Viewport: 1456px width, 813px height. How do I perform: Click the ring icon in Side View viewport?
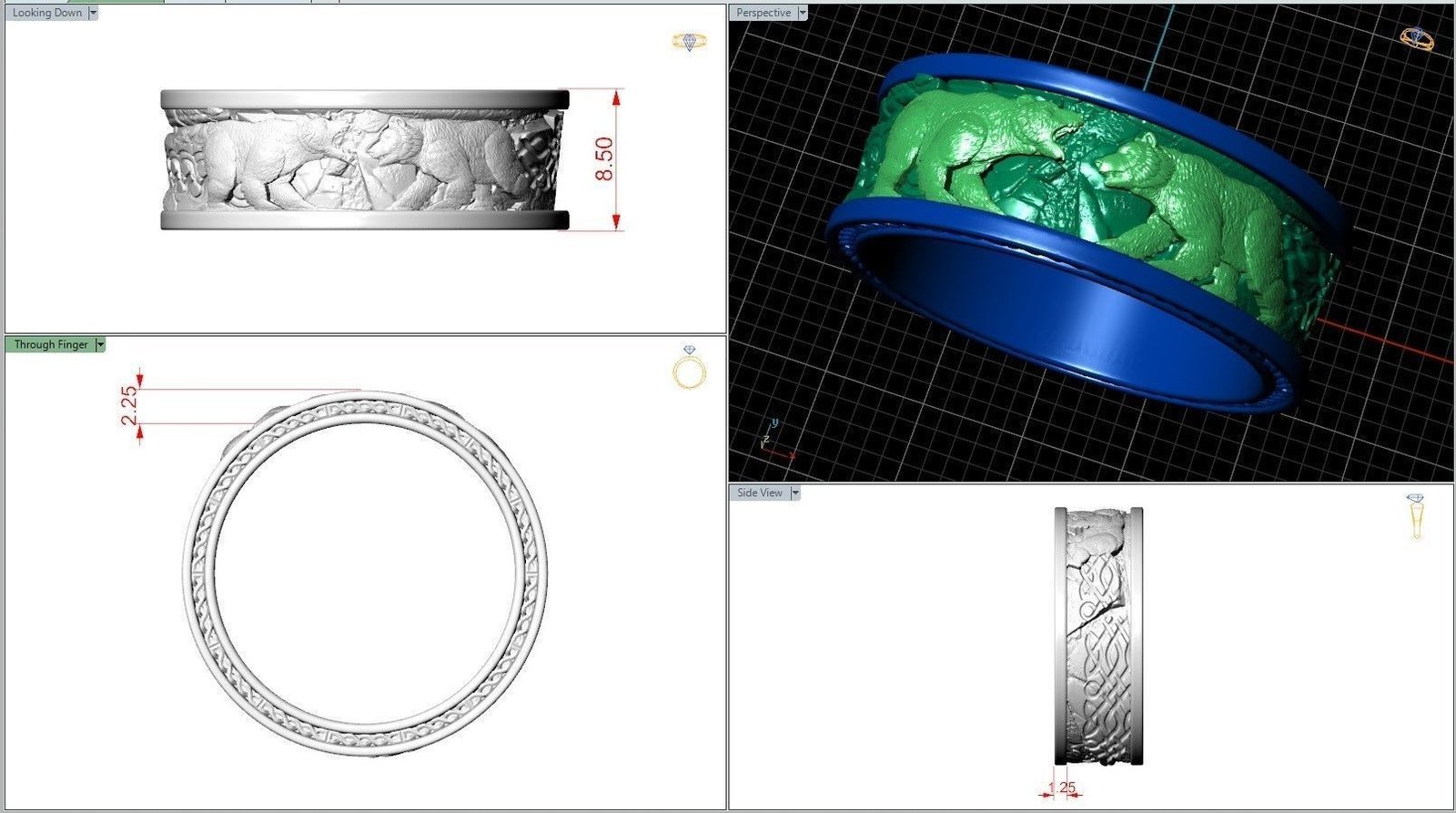click(x=1415, y=516)
